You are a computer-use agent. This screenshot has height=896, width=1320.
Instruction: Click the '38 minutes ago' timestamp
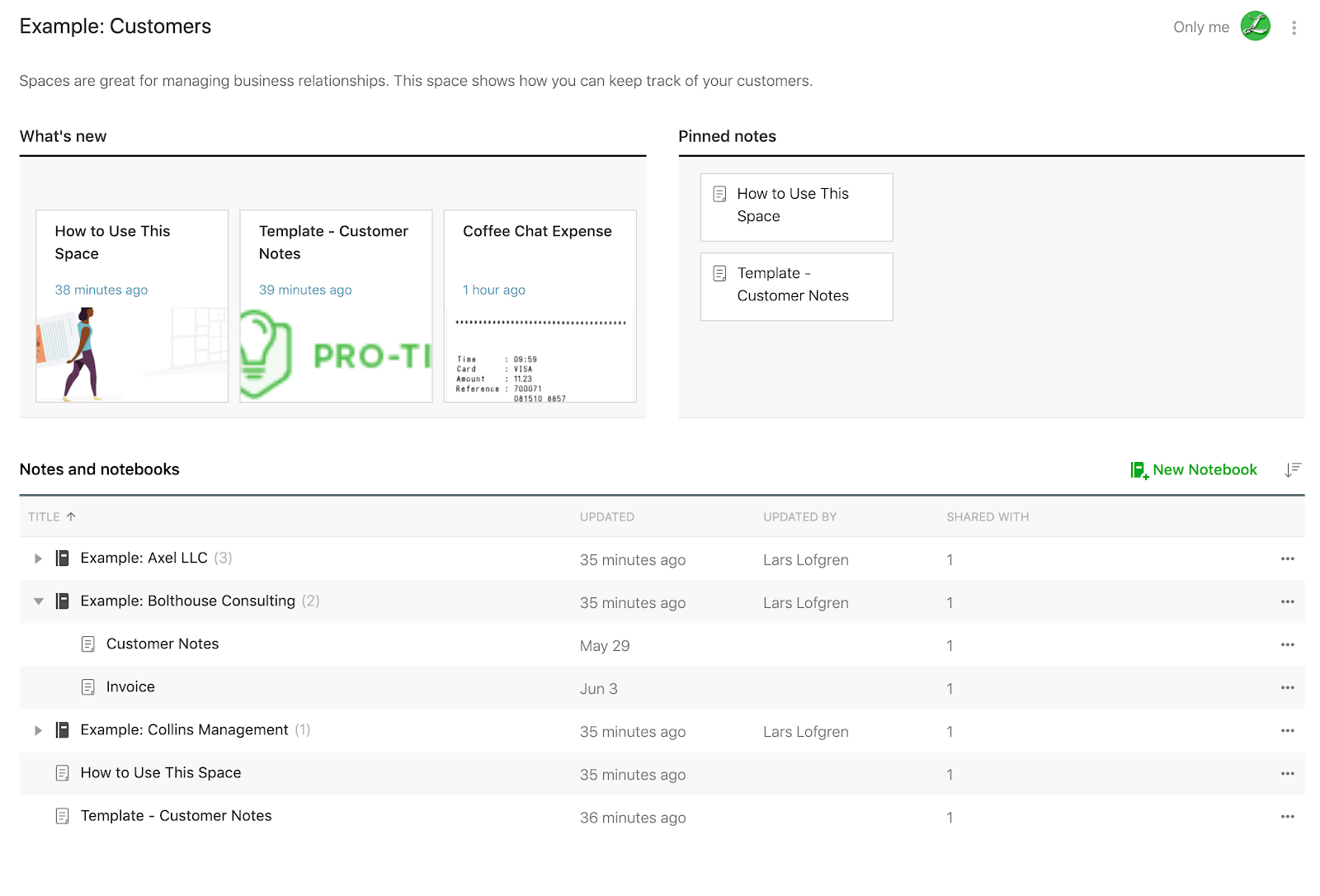(101, 290)
